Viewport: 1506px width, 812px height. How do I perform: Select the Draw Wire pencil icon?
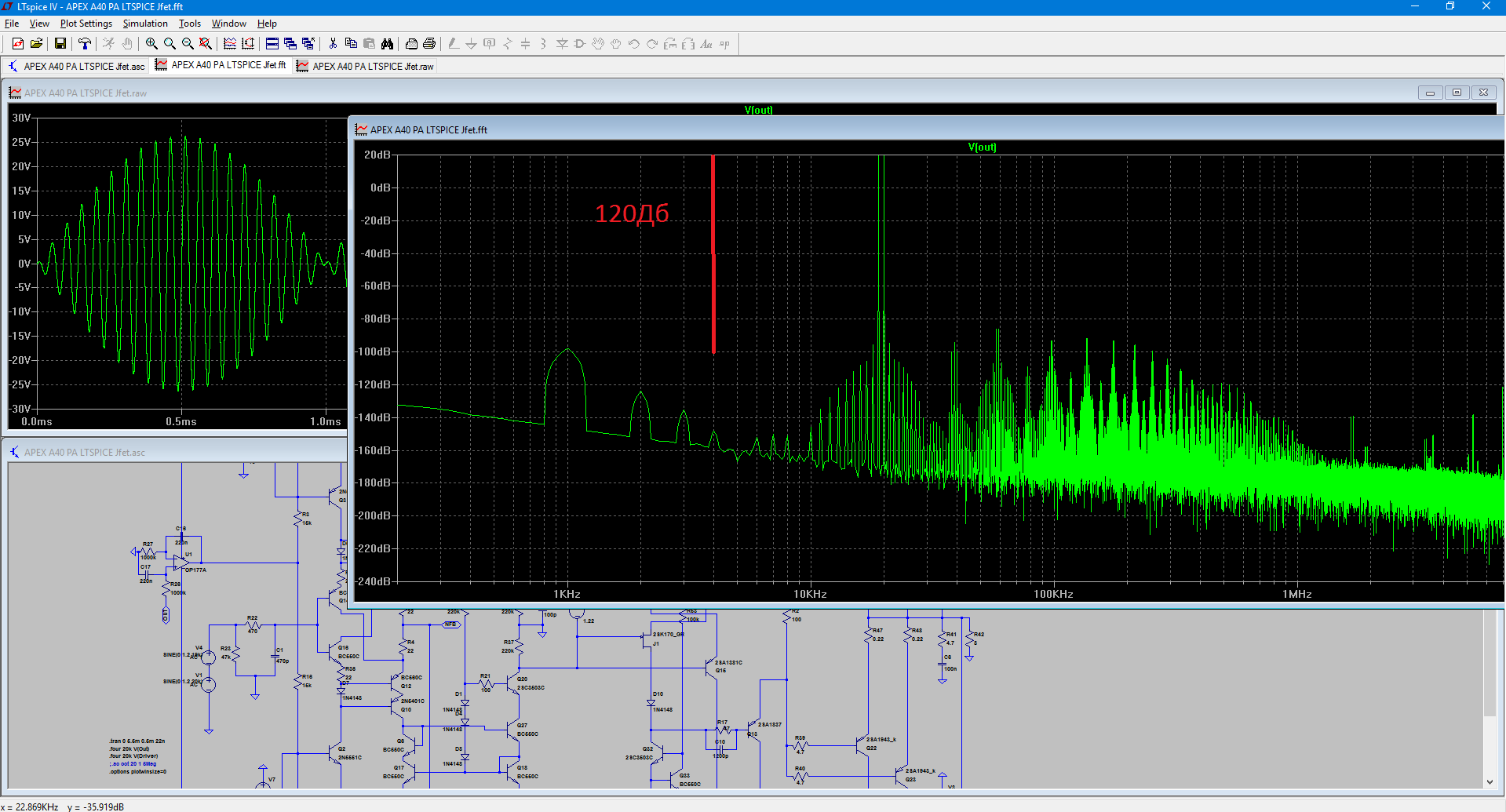[454, 44]
